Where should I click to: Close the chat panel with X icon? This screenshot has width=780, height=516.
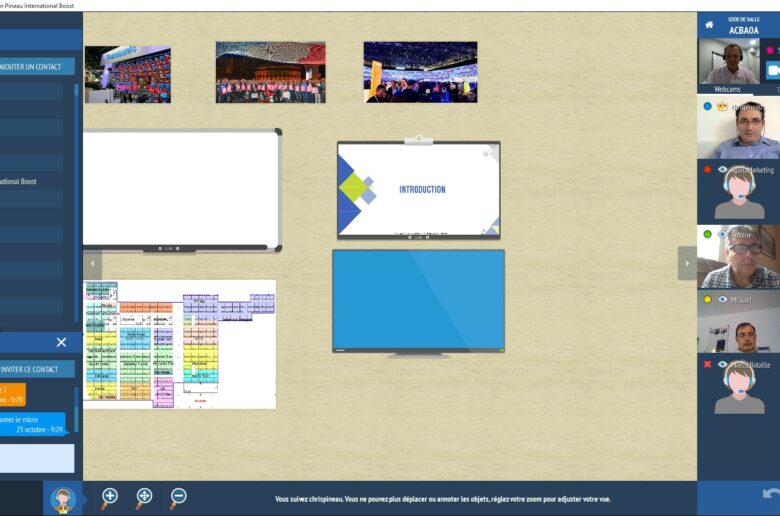pyautogui.click(x=61, y=342)
